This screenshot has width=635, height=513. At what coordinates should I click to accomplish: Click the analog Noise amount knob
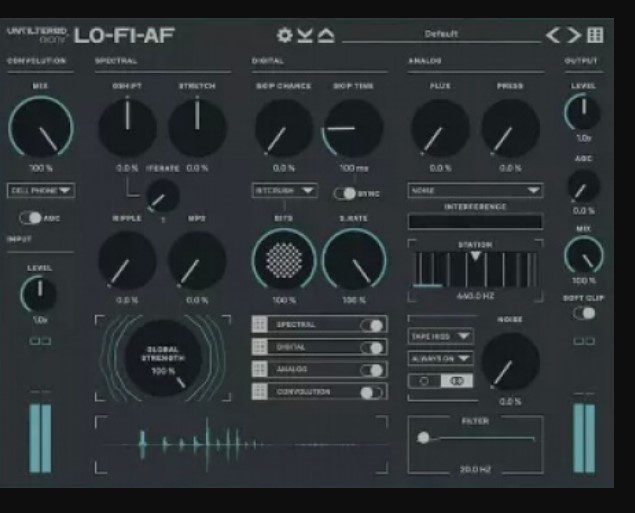[510, 362]
